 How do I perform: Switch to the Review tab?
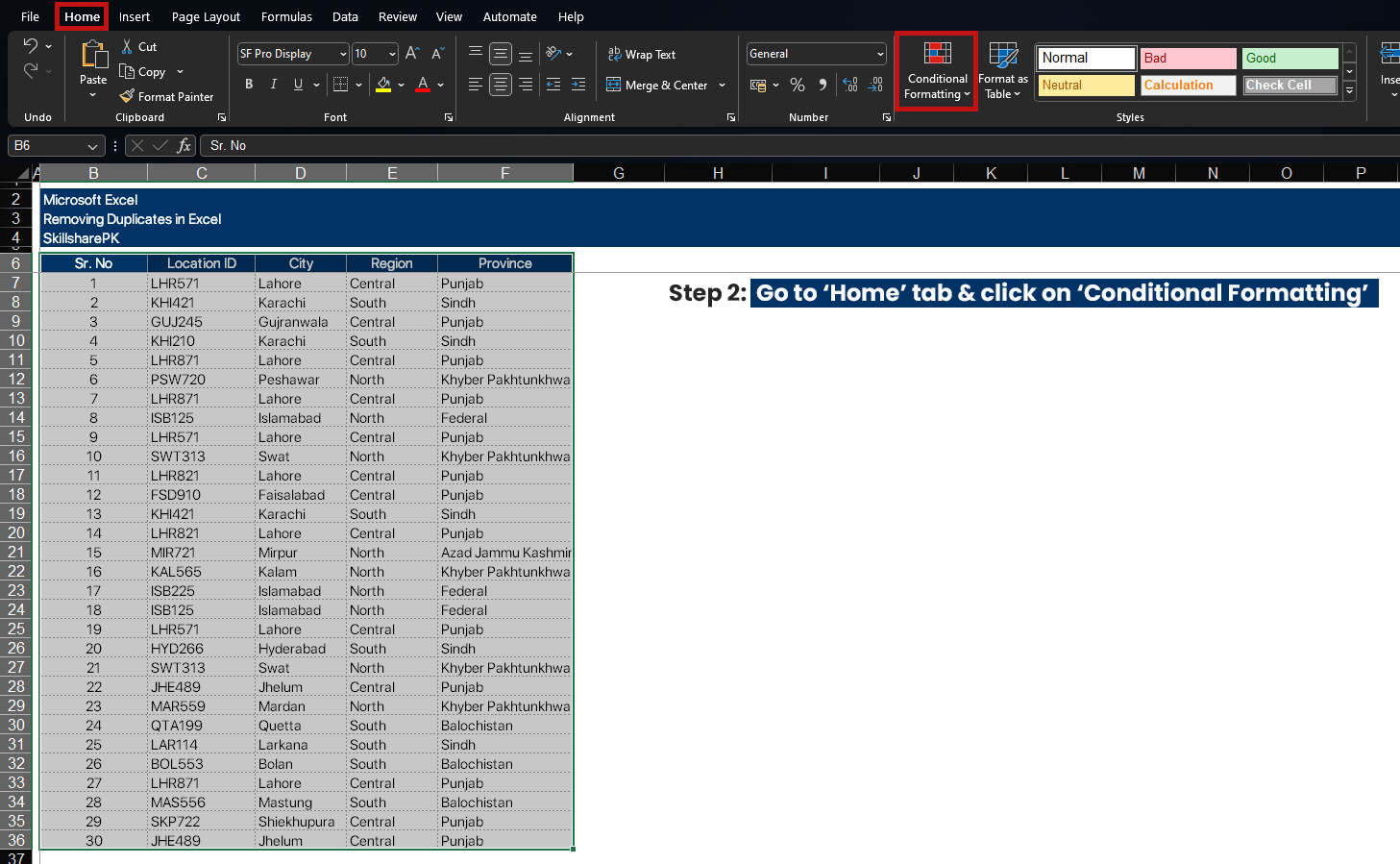[x=398, y=16]
